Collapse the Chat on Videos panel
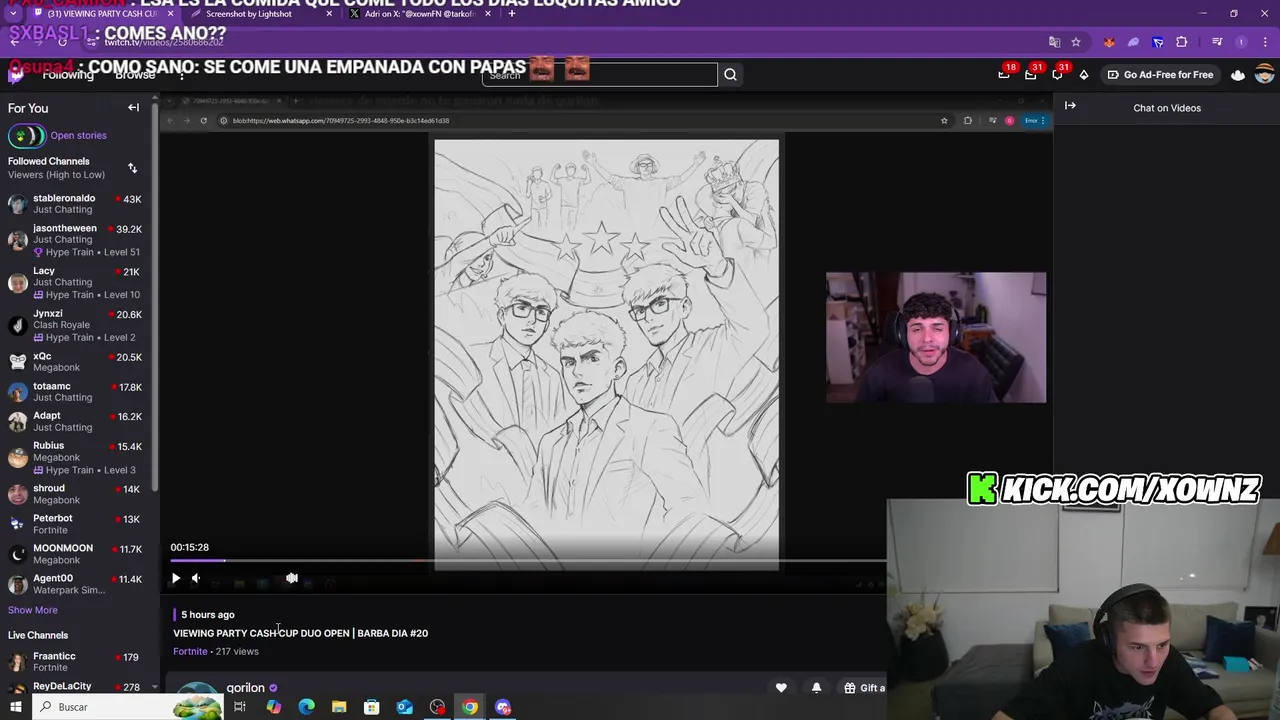 1070,106
